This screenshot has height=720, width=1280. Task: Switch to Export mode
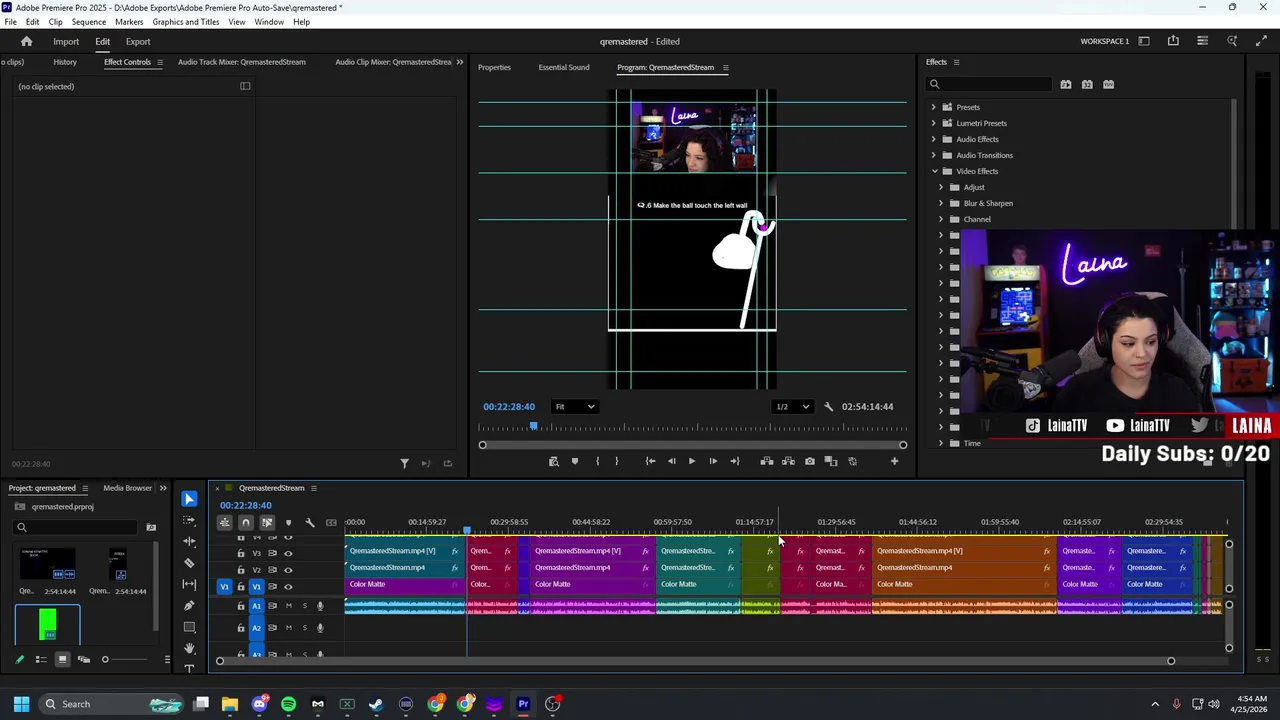point(138,42)
